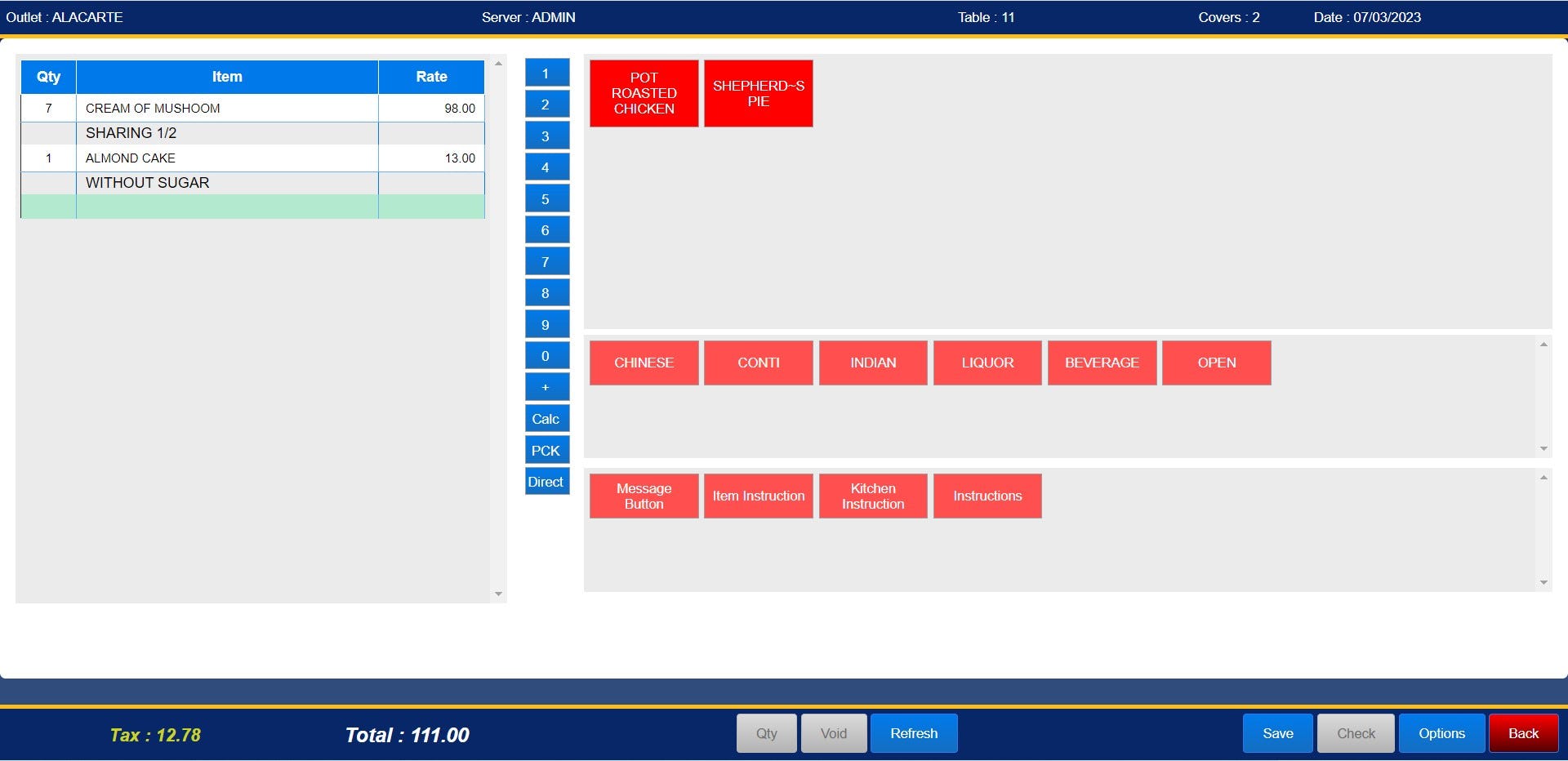Select the ALMOND CAKE row in the order list

pos(227,158)
